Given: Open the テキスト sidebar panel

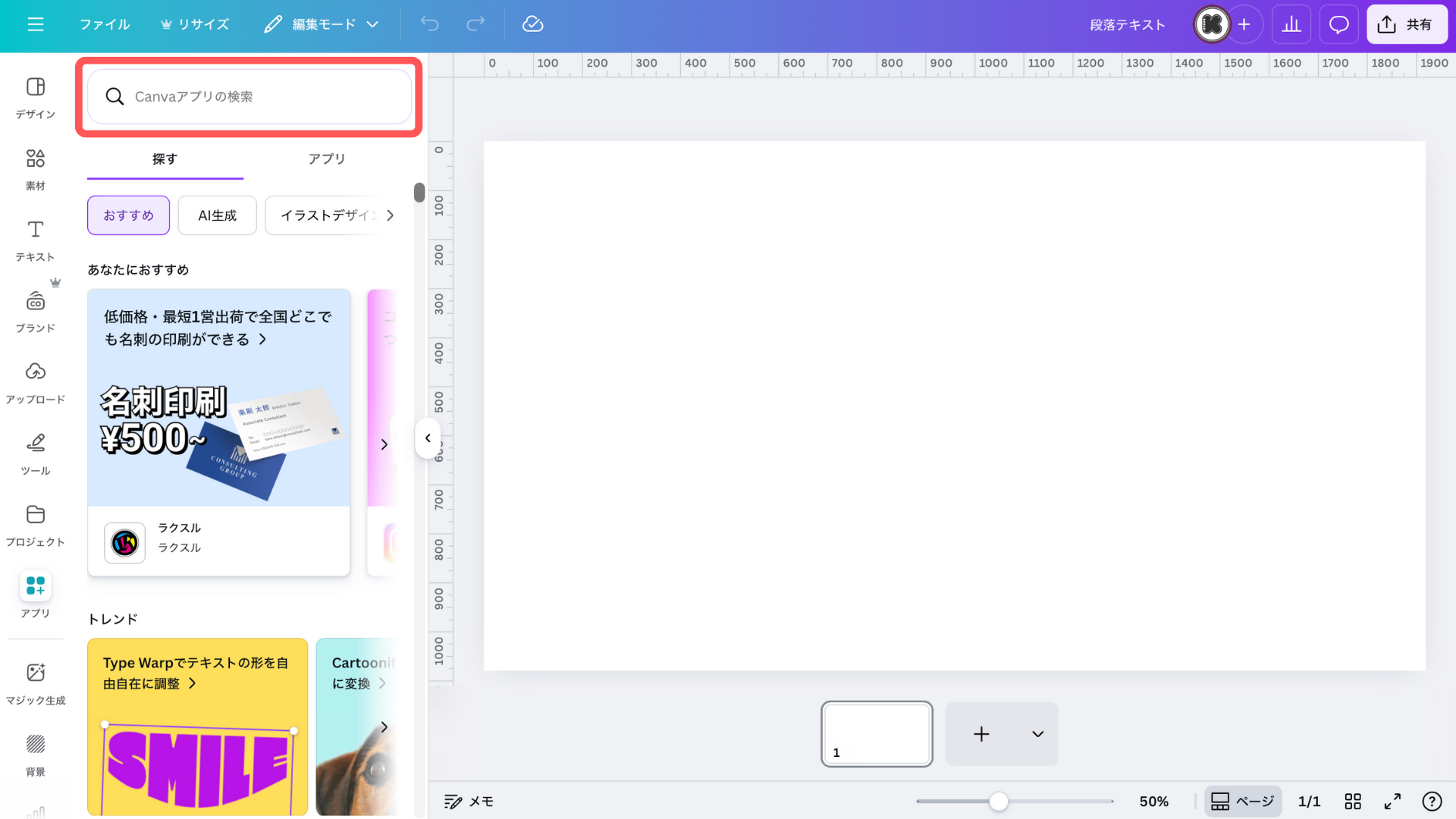Looking at the screenshot, I should click(x=36, y=240).
